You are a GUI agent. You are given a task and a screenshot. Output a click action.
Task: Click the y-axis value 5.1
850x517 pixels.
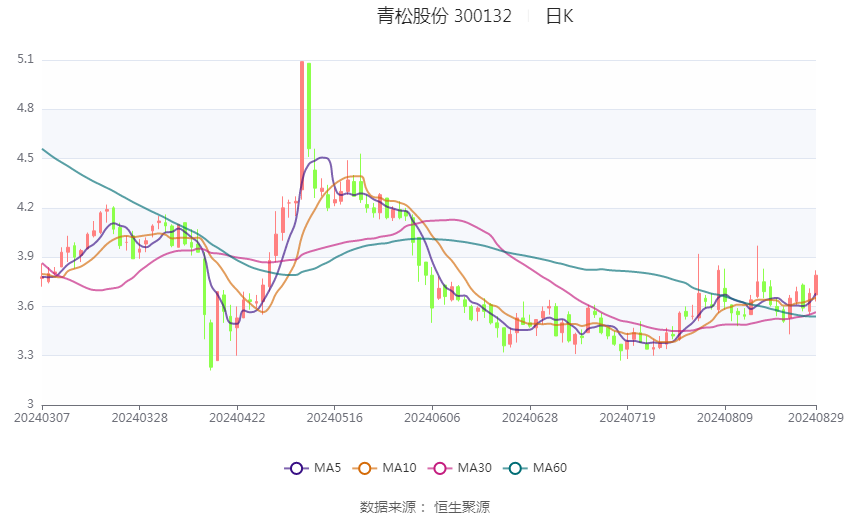[25, 59]
